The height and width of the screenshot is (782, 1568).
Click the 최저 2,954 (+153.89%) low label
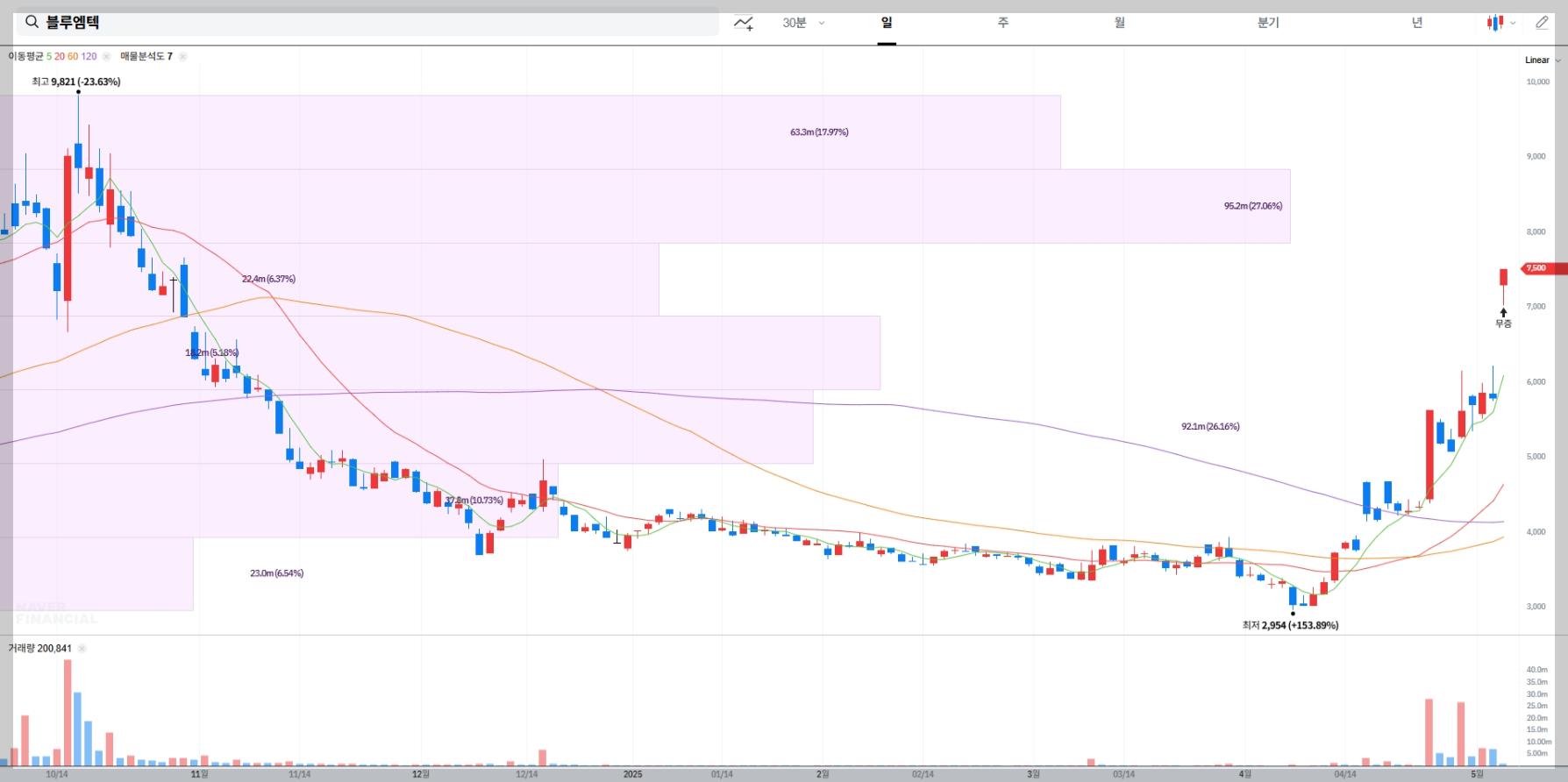pyautogui.click(x=1290, y=625)
